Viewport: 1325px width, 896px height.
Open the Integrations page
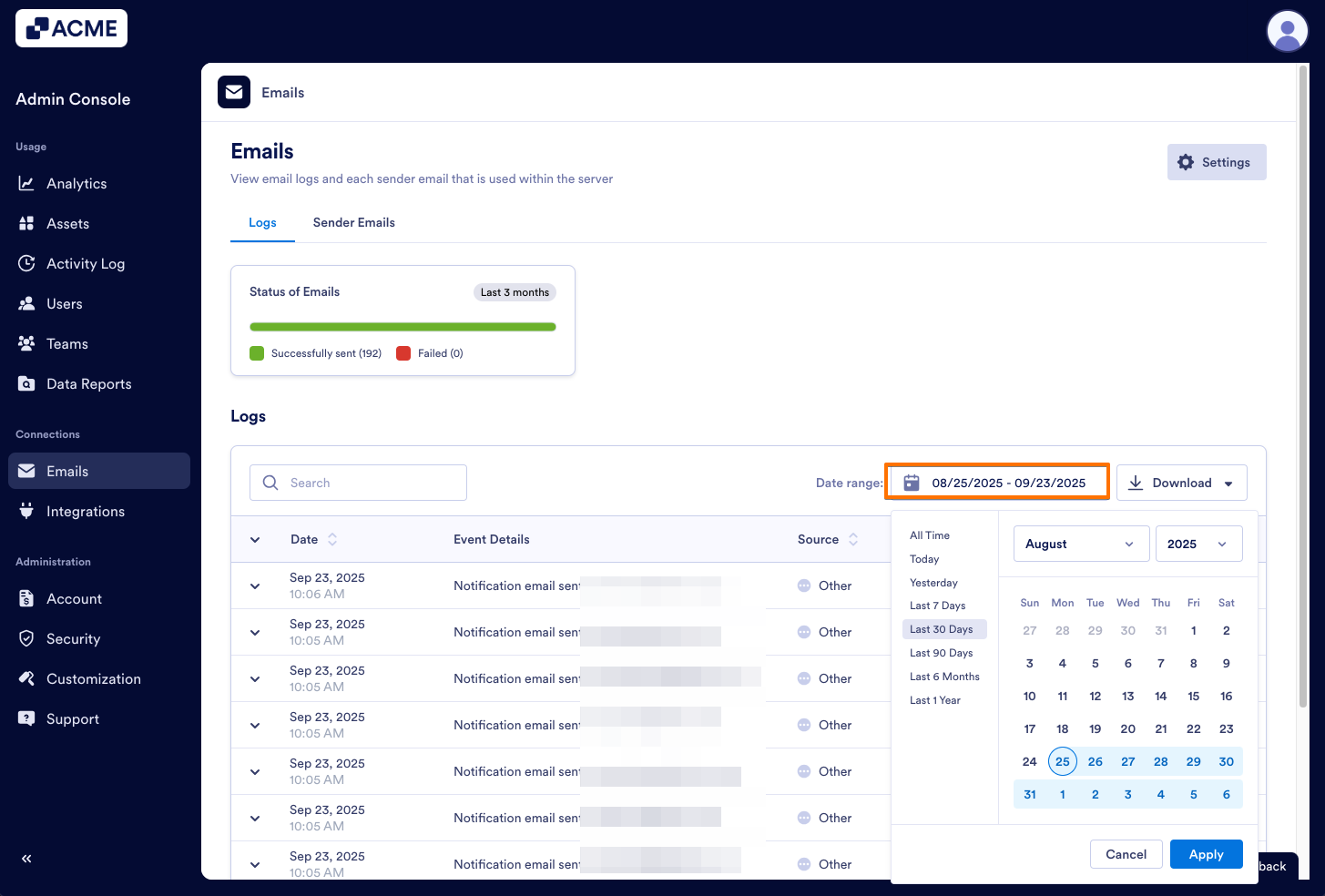coord(86,511)
